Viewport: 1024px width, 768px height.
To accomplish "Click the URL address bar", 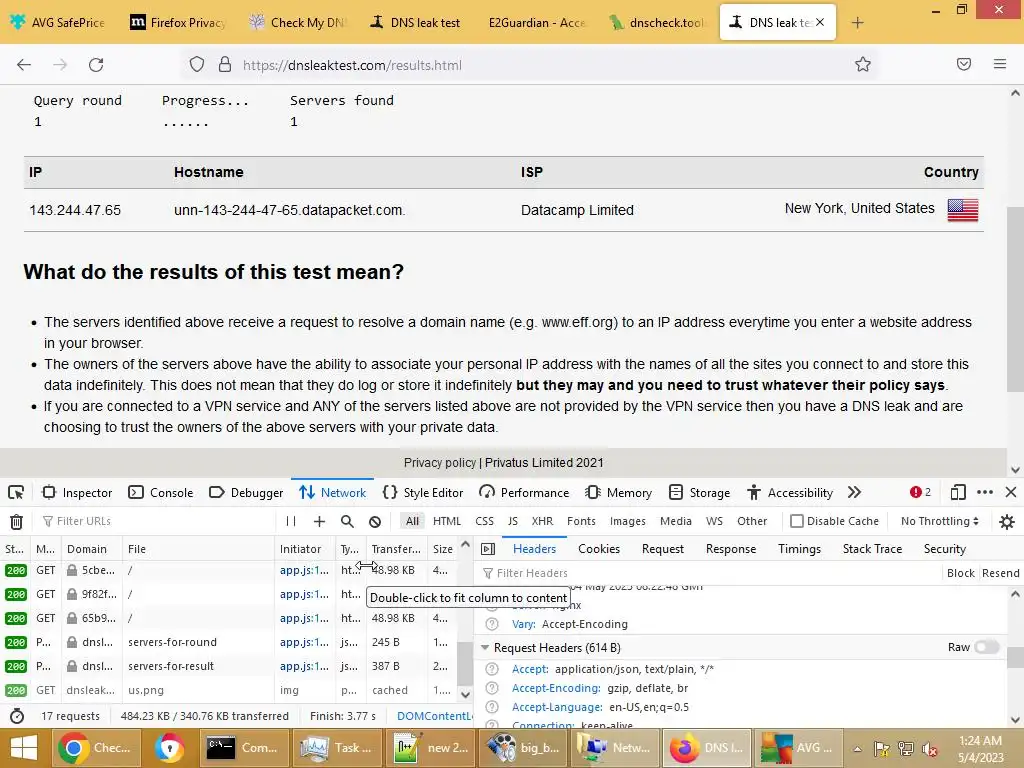I will (529, 65).
